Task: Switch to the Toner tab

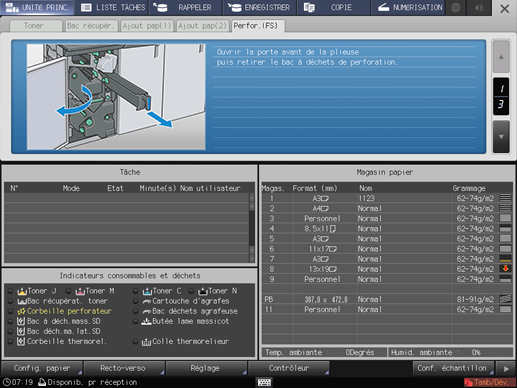Action: point(34,26)
